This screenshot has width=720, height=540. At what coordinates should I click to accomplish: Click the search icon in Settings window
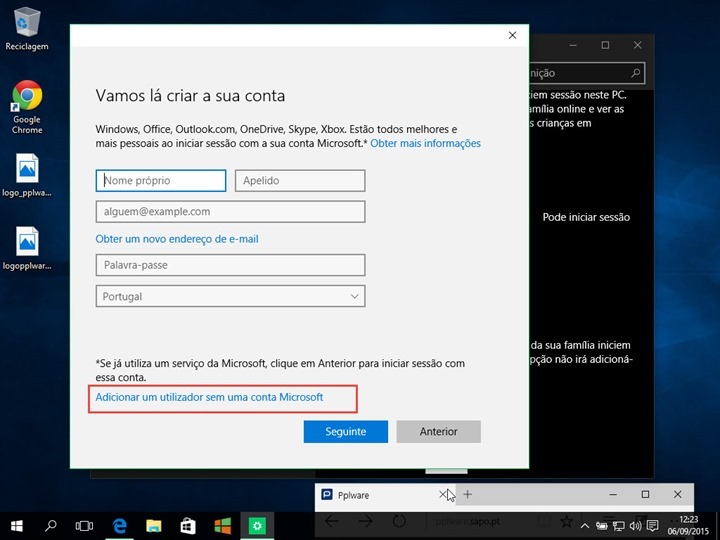[636, 73]
